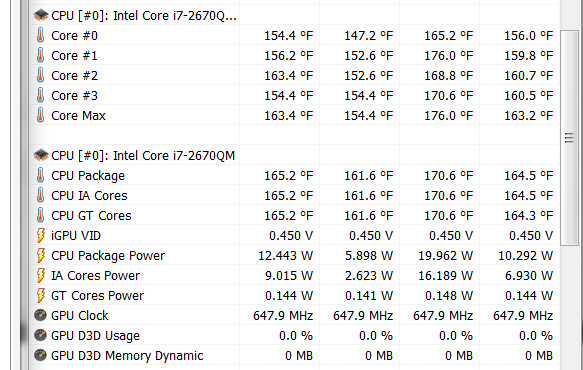
Task: Click the gauge icon beside GPU Clock
Action: tap(40, 315)
